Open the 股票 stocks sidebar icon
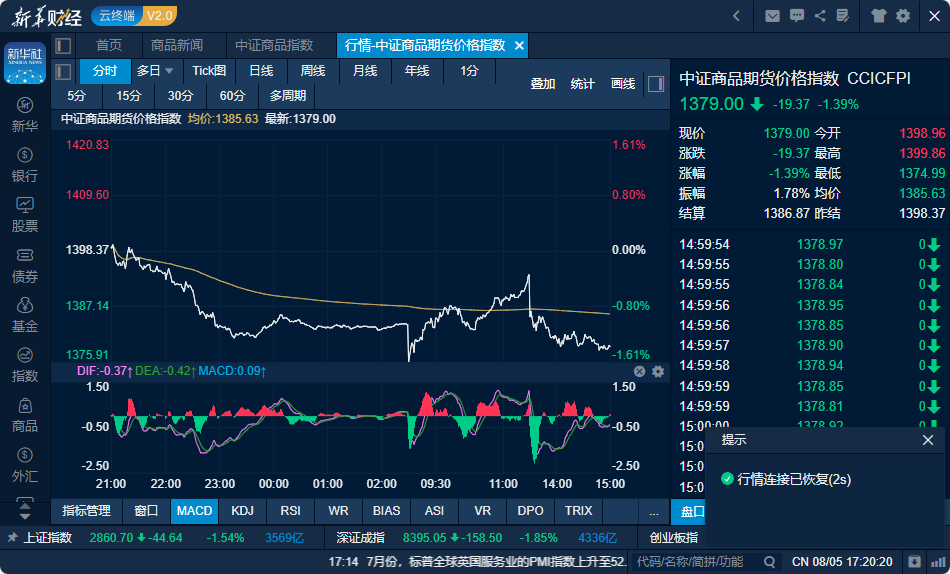950x574 pixels. tap(25, 214)
